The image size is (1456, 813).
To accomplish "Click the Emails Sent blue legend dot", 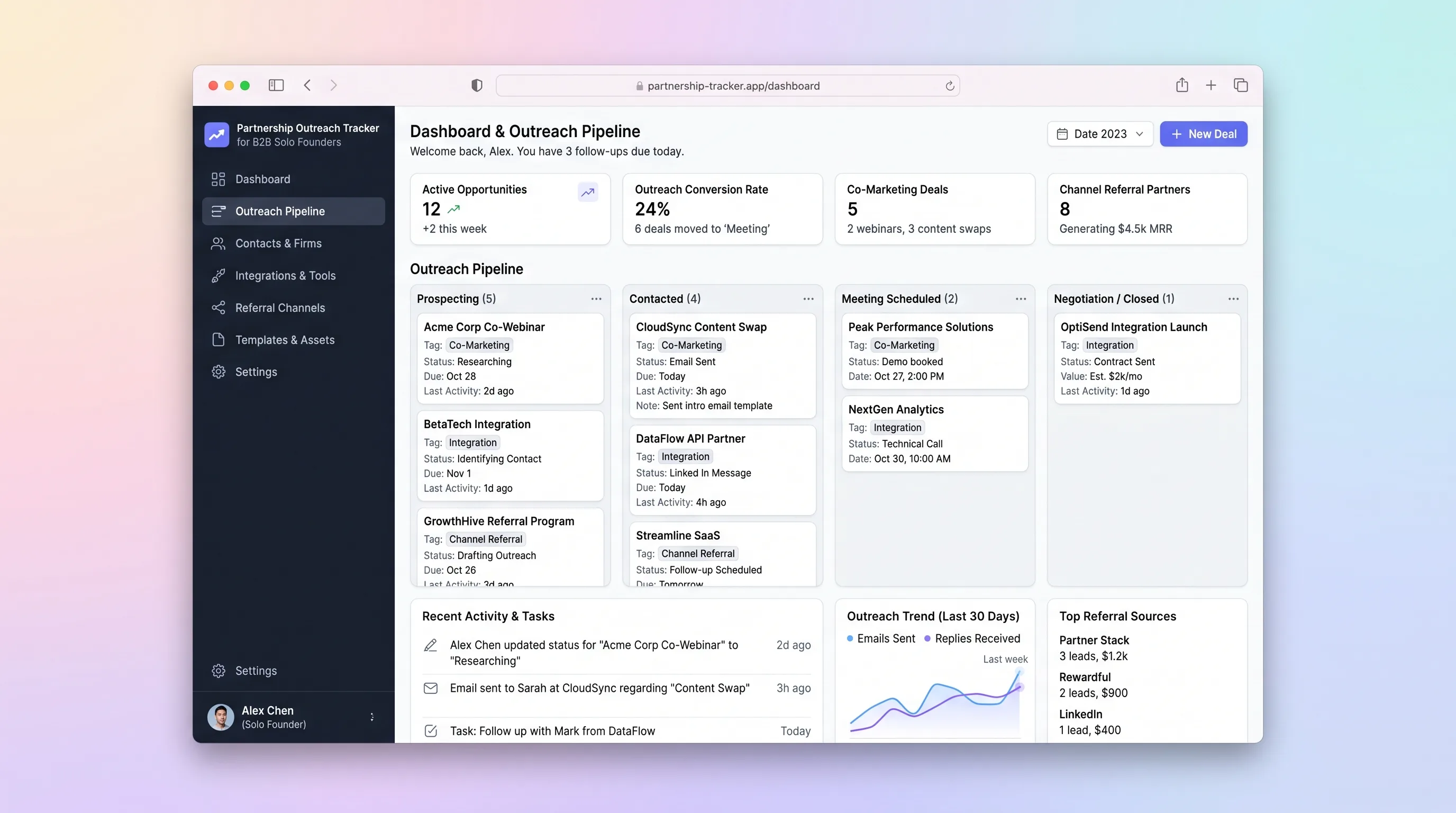I will (x=850, y=639).
